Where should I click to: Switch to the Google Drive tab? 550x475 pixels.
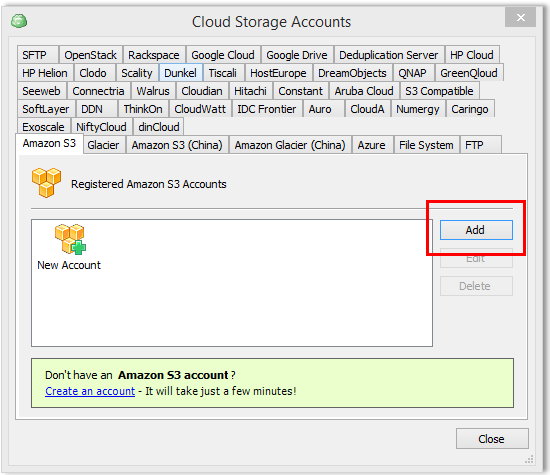point(297,55)
